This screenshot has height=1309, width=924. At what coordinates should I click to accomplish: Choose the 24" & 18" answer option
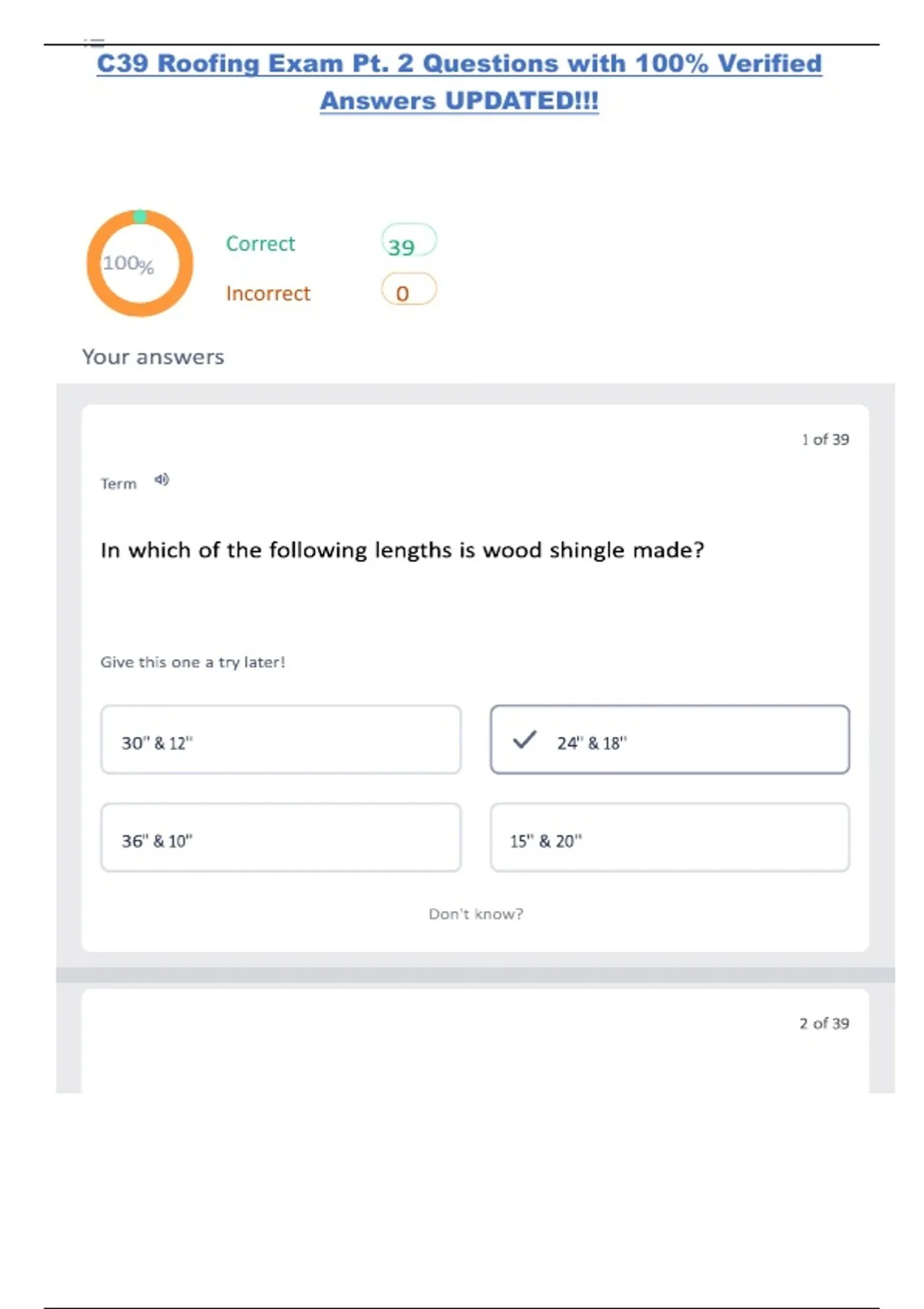pos(670,740)
